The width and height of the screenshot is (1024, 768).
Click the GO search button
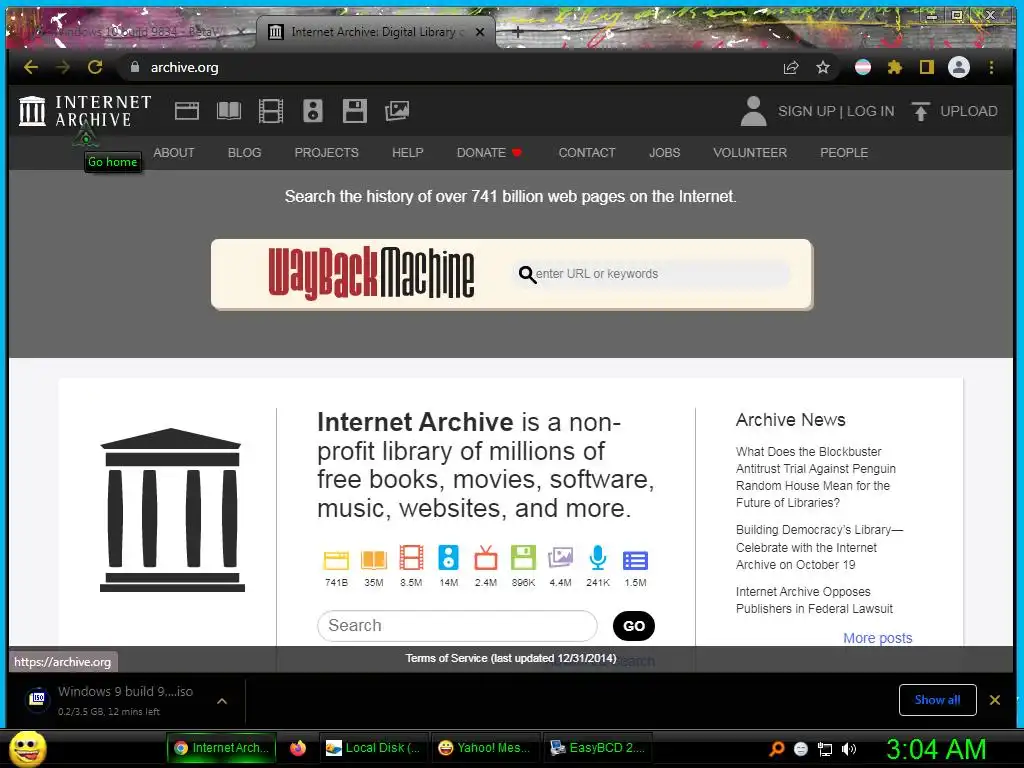pyautogui.click(x=633, y=626)
